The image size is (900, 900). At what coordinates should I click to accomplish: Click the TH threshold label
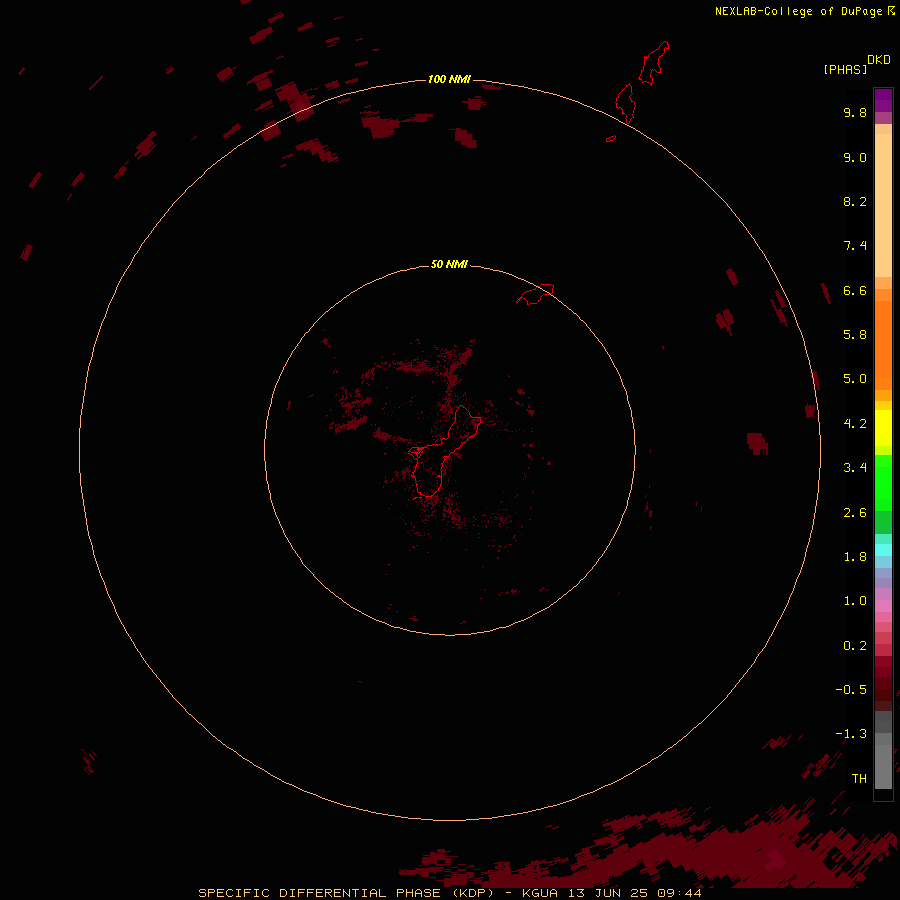tap(859, 779)
